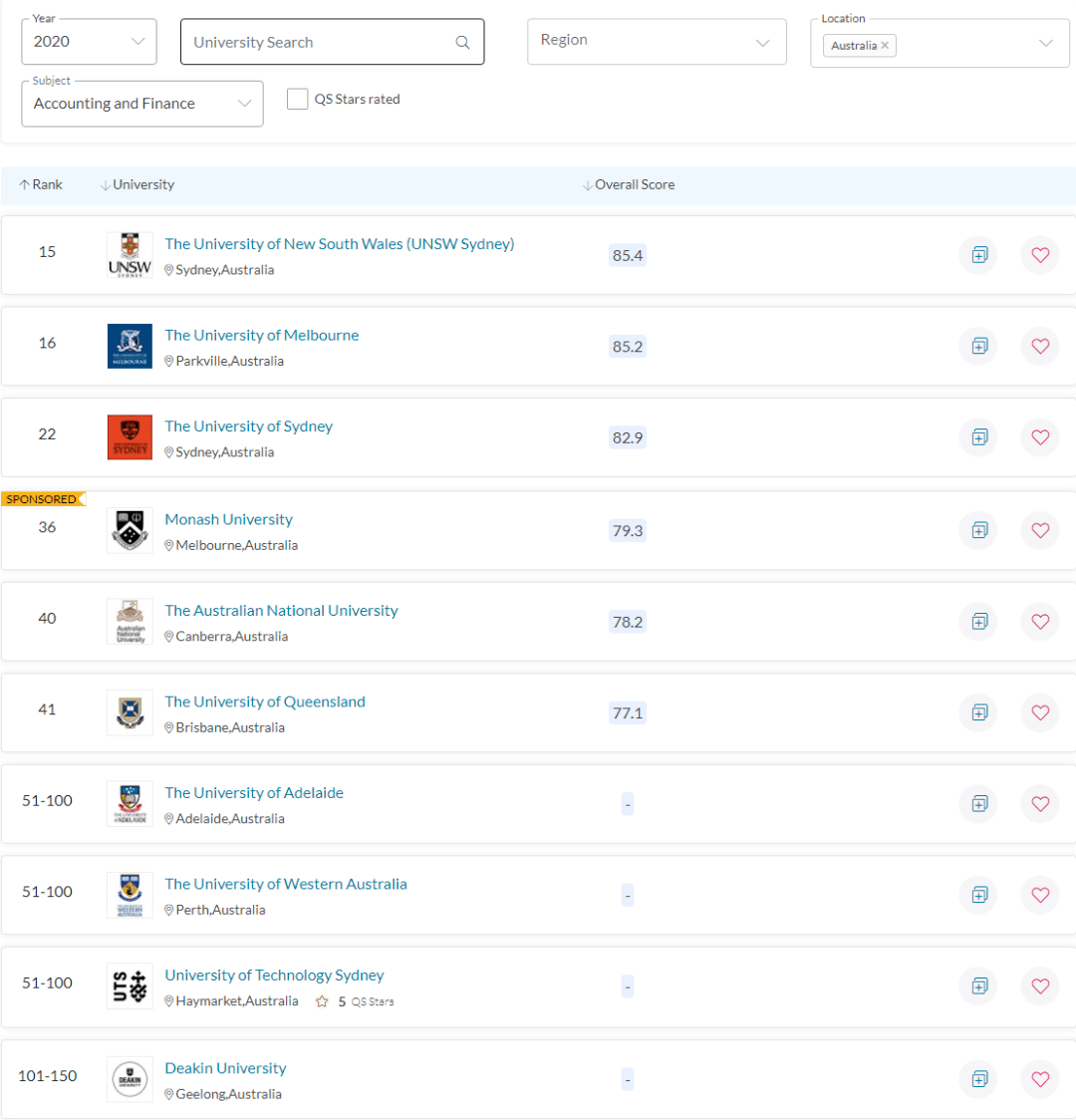
Task: Shortlist Monash University using heart icon
Action: pyautogui.click(x=1040, y=530)
